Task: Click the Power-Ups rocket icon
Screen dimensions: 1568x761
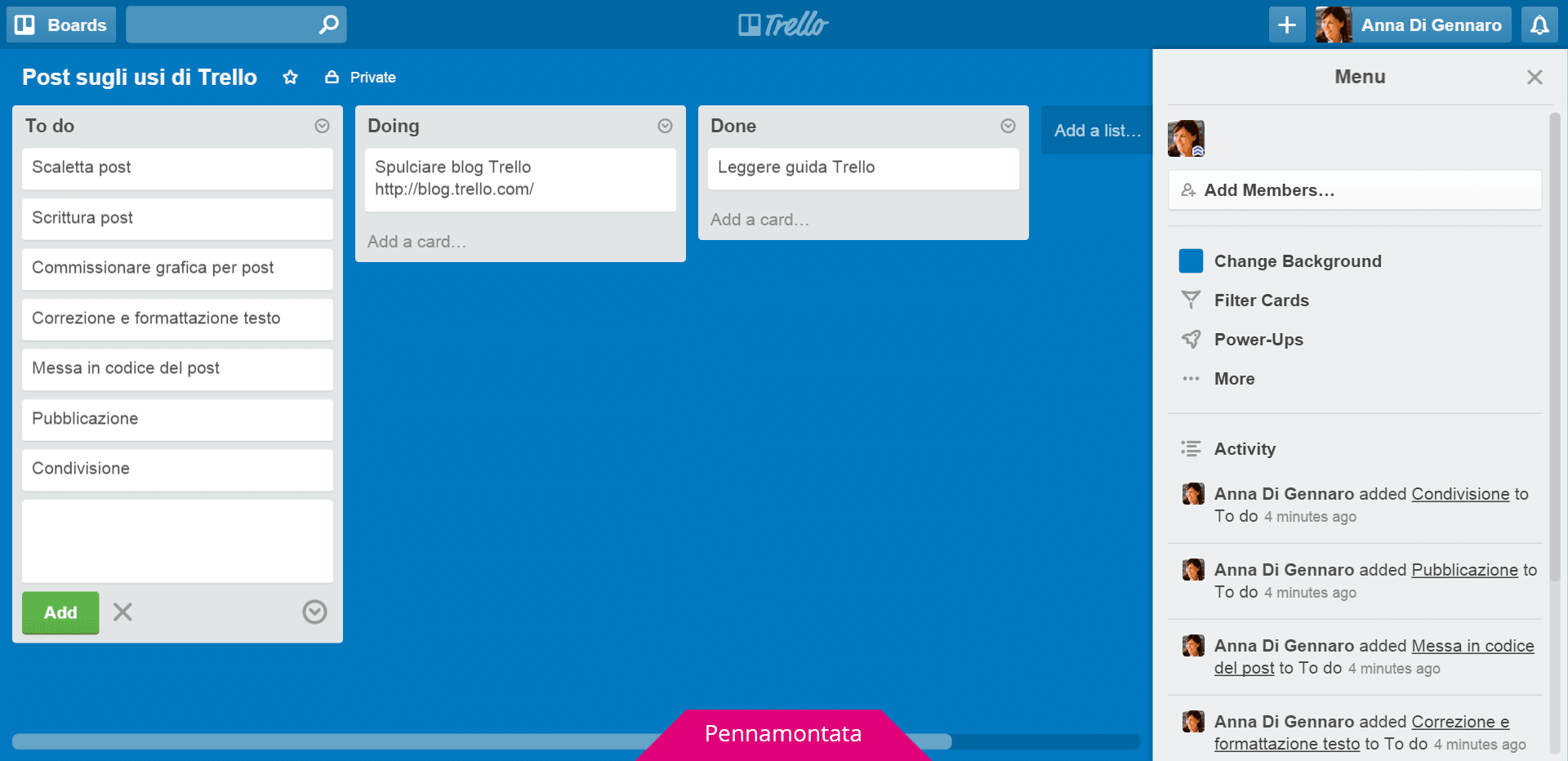Action: tap(1191, 340)
